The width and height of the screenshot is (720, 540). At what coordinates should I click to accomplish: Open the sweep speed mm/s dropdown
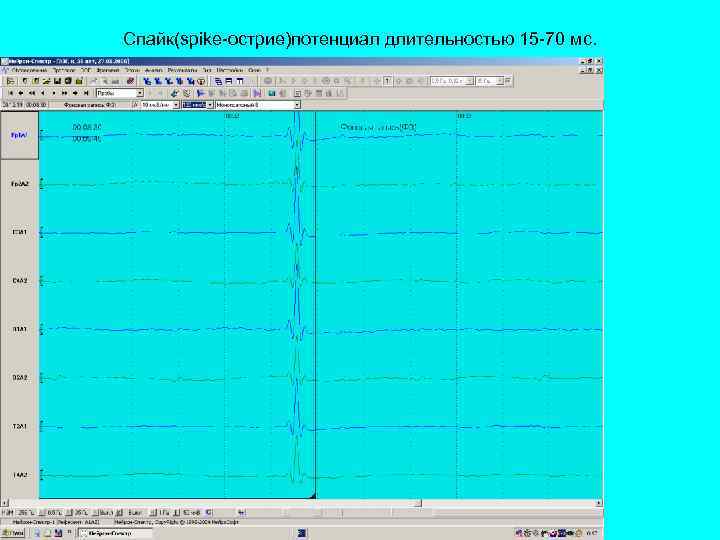176,105
